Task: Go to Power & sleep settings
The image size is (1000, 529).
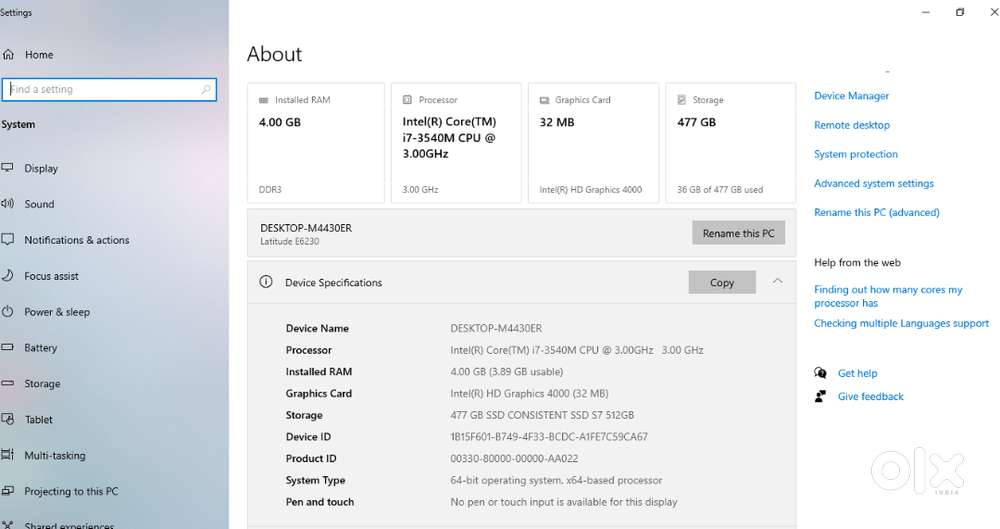Action: point(57,312)
